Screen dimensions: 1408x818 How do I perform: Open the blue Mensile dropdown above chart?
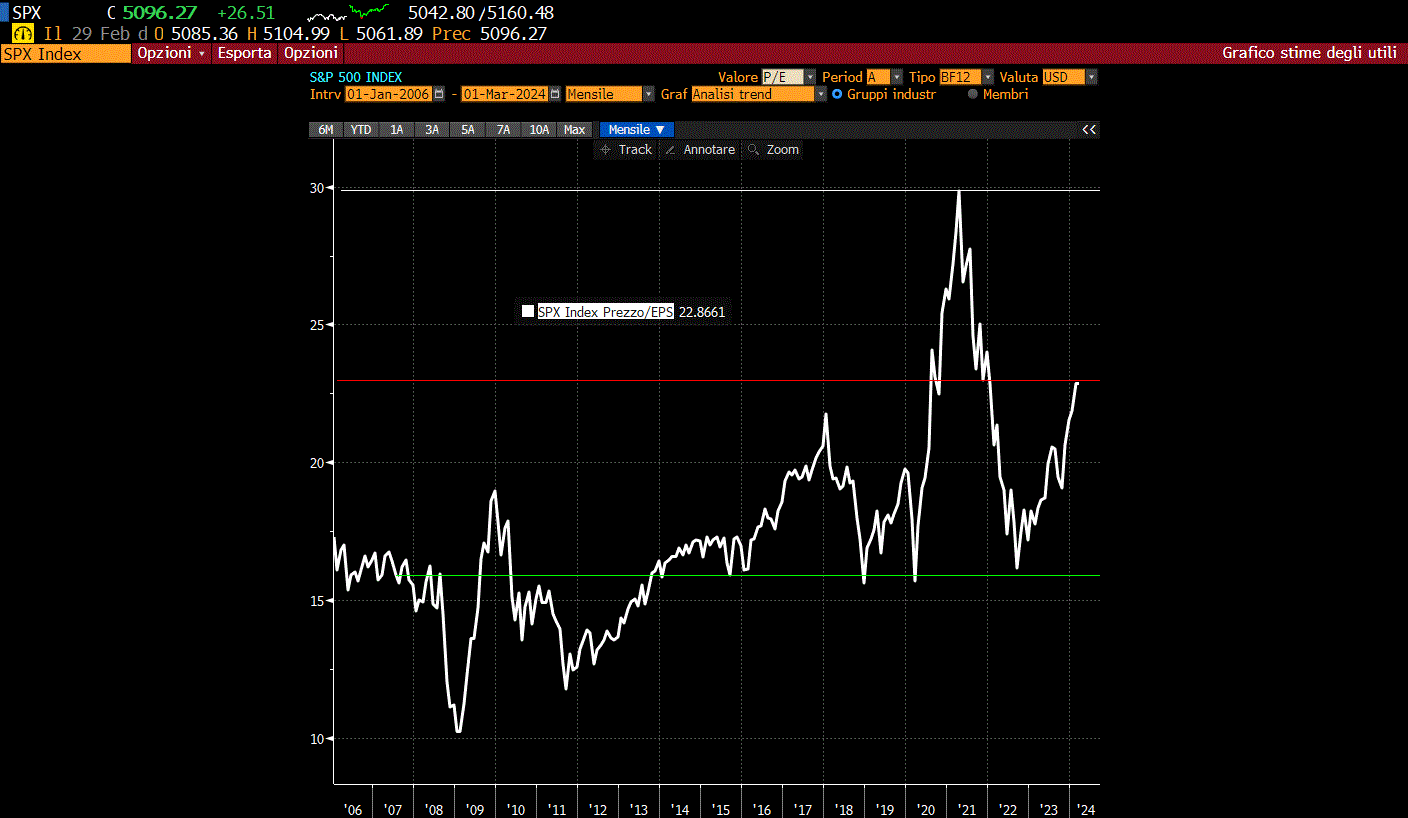(637, 130)
